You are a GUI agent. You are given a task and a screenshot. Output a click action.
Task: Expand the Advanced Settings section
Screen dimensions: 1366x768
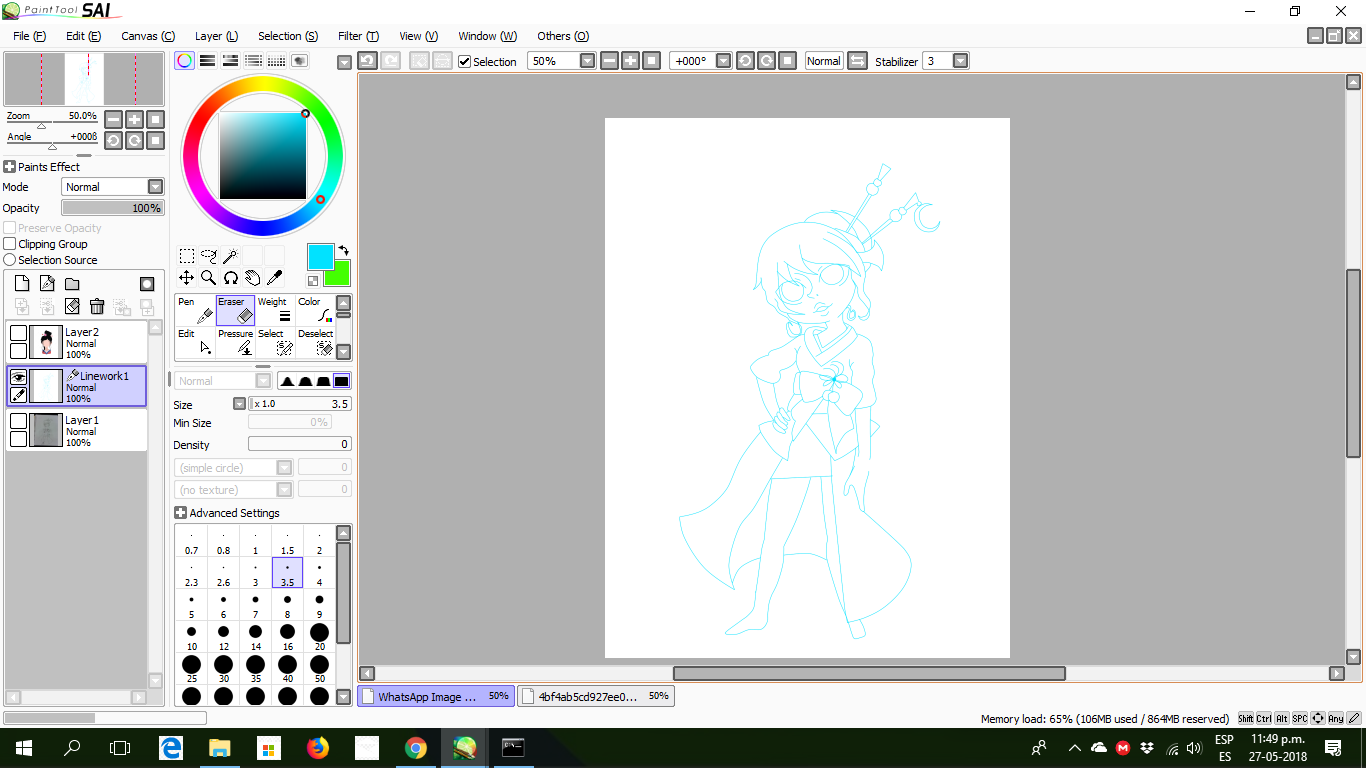[181, 513]
